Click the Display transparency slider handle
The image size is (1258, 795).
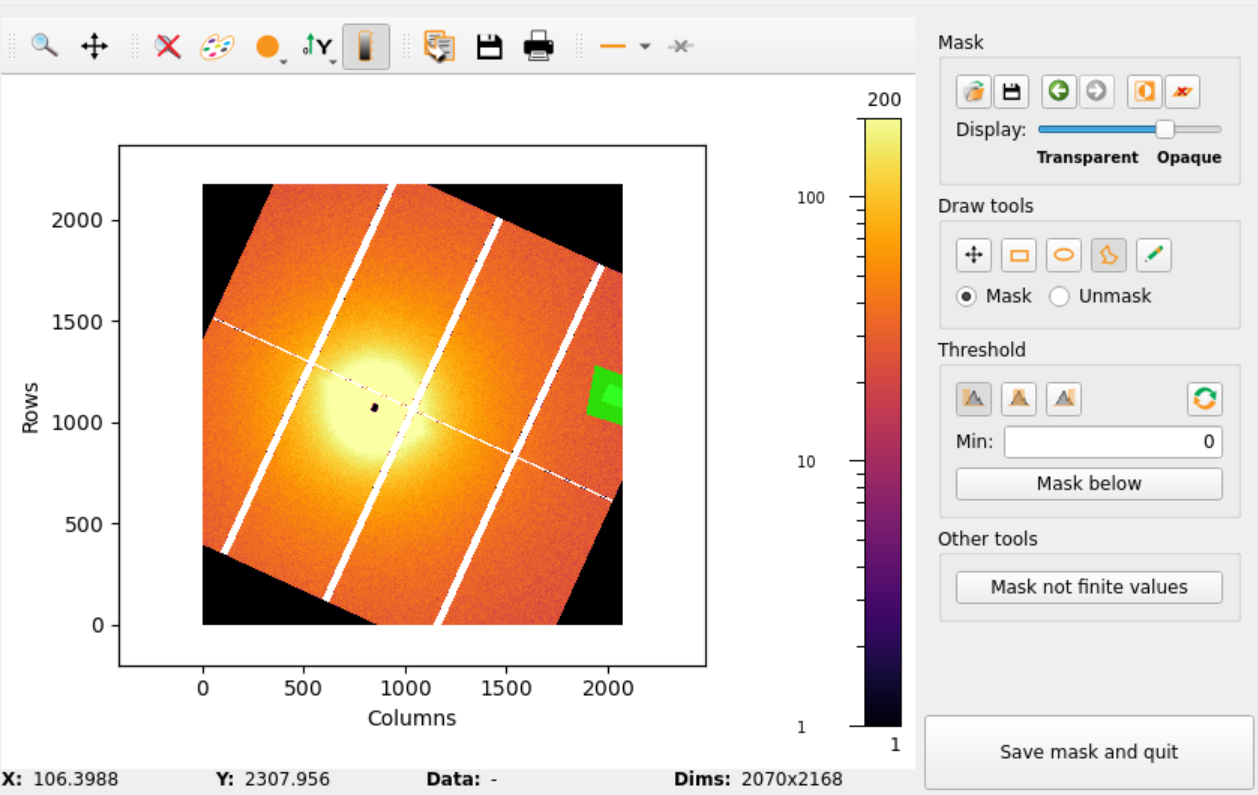click(1165, 129)
